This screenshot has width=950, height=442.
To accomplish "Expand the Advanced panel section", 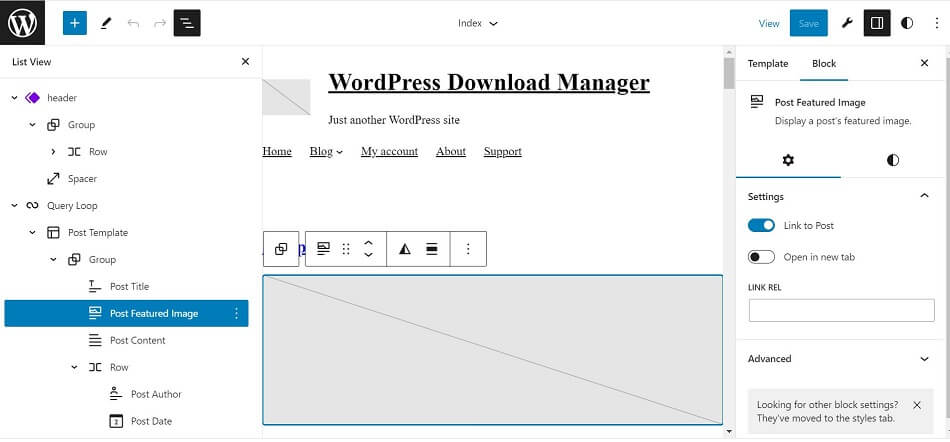I will coord(925,358).
